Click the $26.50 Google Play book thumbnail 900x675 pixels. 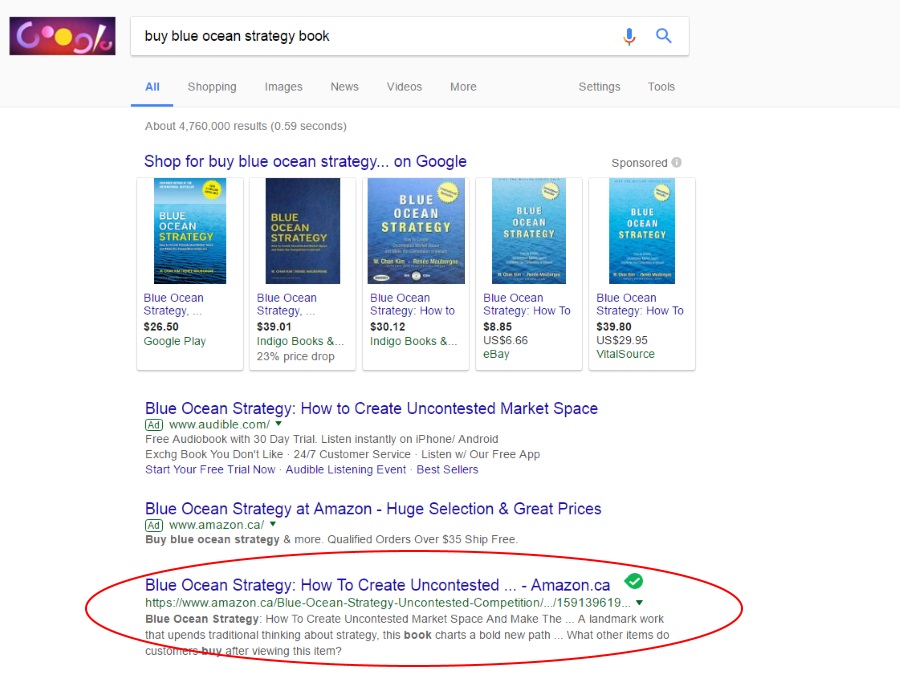pyautogui.click(x=189, y=230)
